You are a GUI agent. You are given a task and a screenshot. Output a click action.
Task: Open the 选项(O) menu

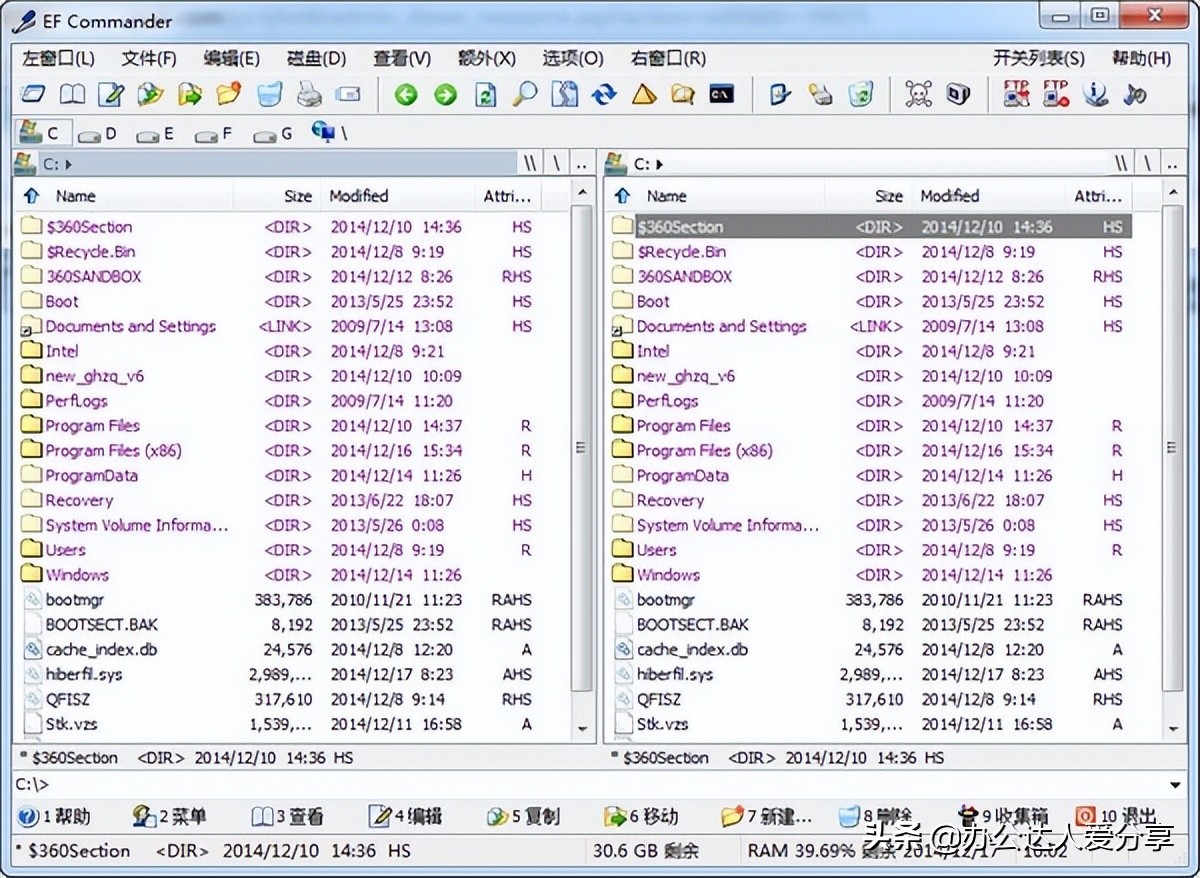coord(573,59)
